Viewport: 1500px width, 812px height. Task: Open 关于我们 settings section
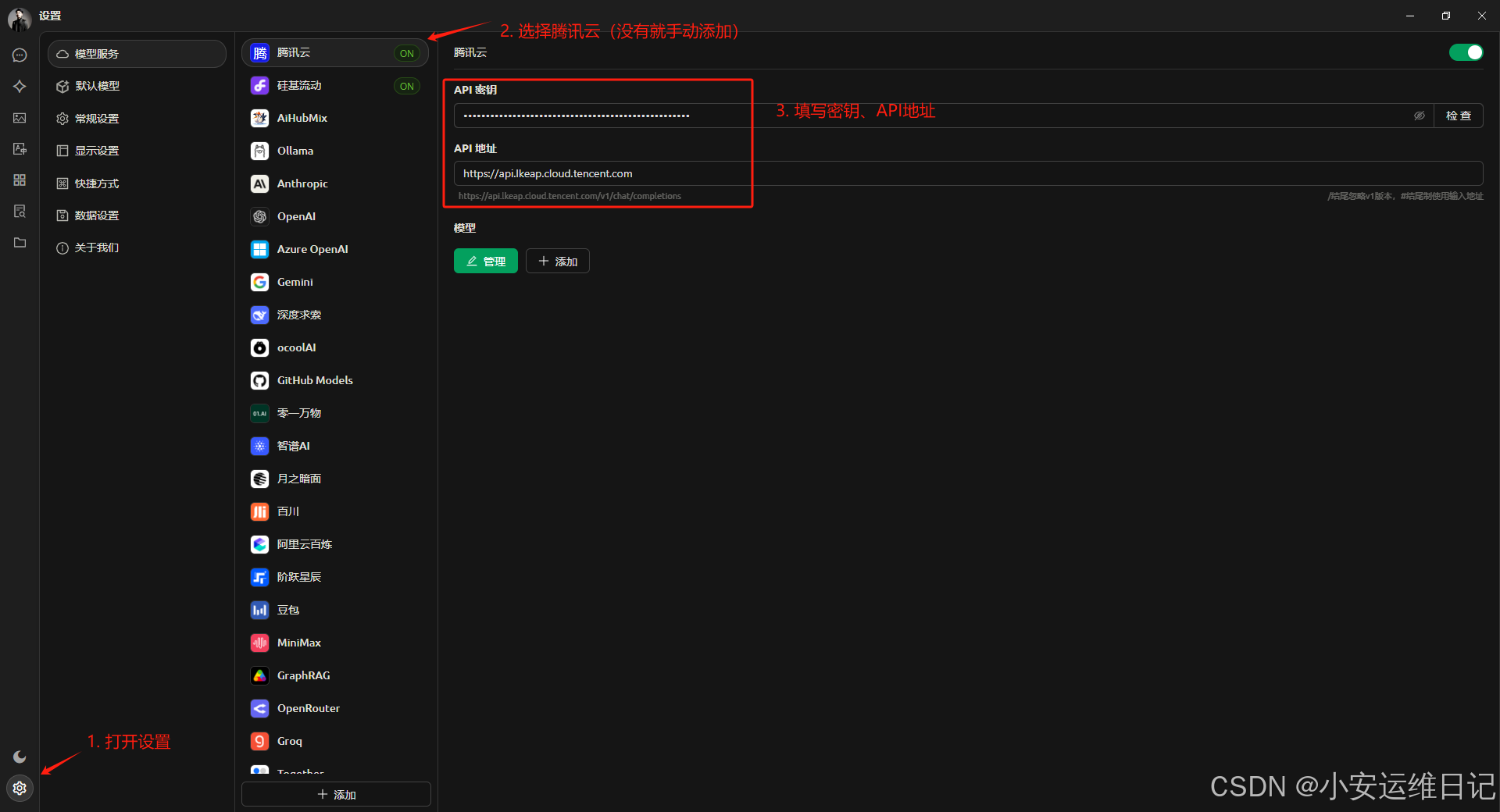tap(137, 248)
